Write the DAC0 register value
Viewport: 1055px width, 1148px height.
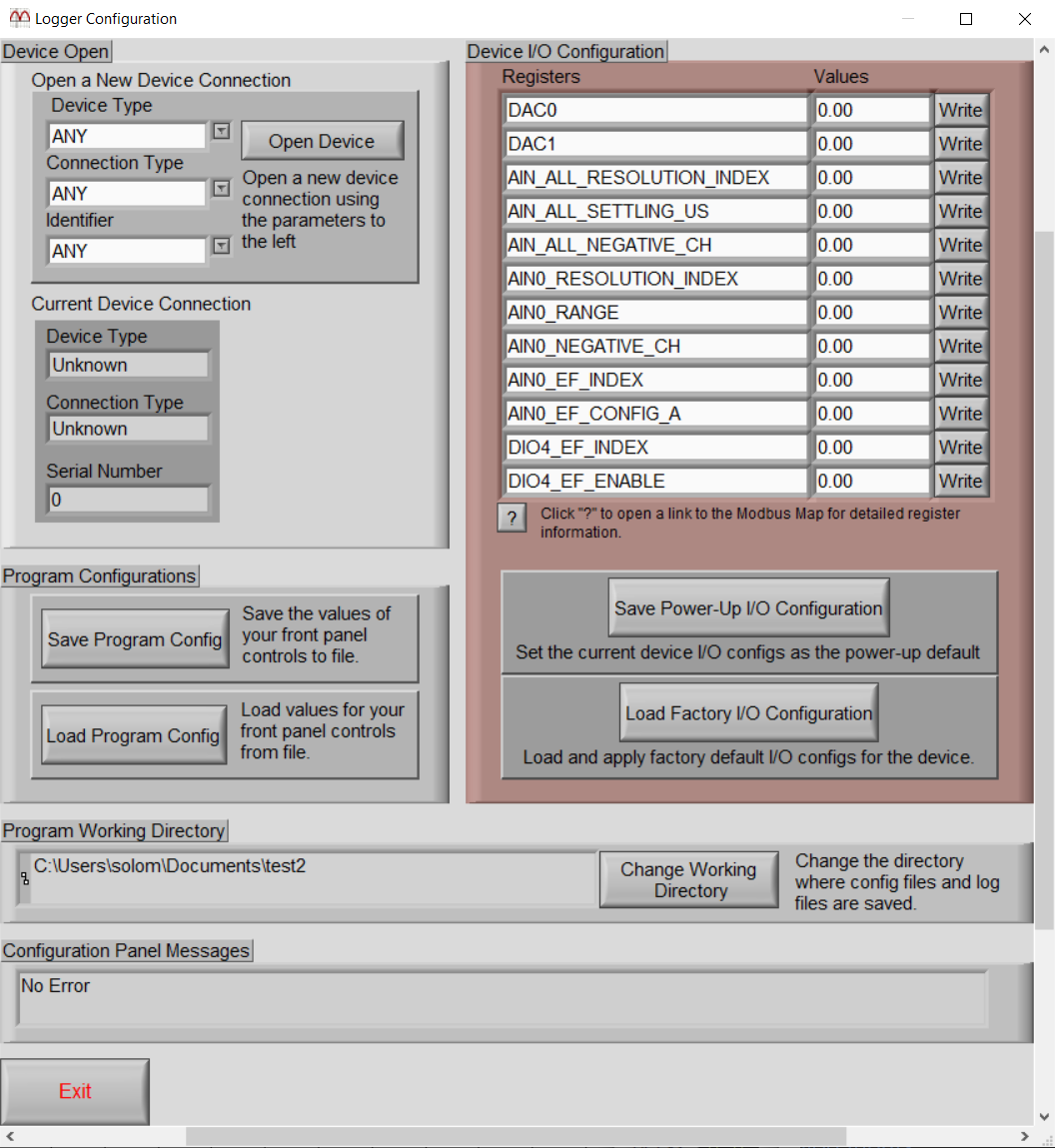coord(961,110)
